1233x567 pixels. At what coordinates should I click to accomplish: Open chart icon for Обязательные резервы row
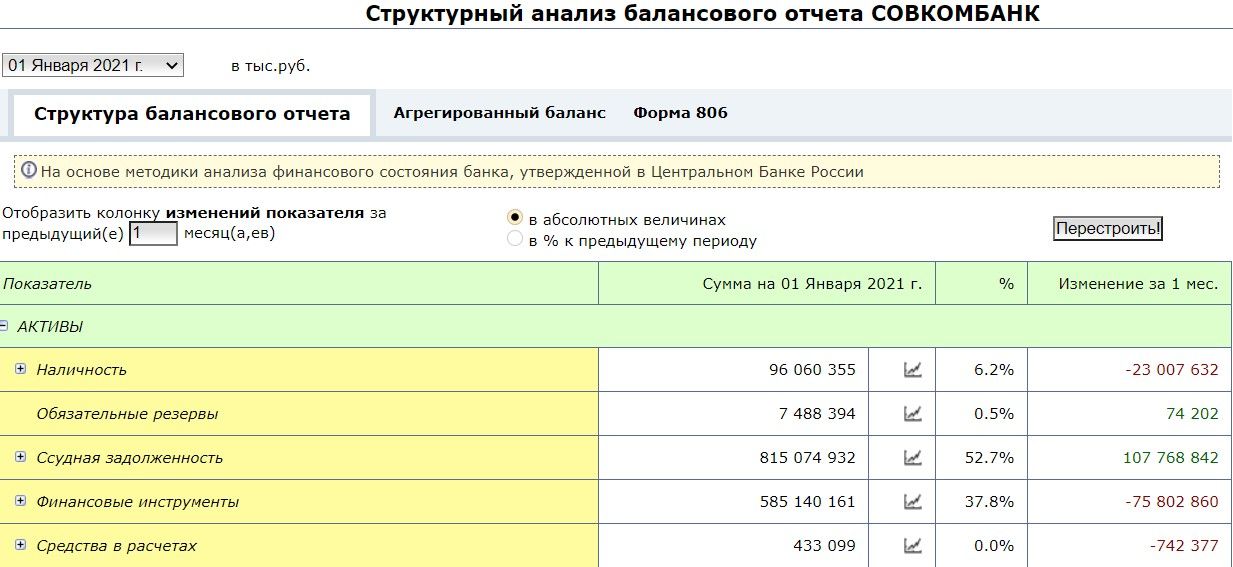[912, 414]
